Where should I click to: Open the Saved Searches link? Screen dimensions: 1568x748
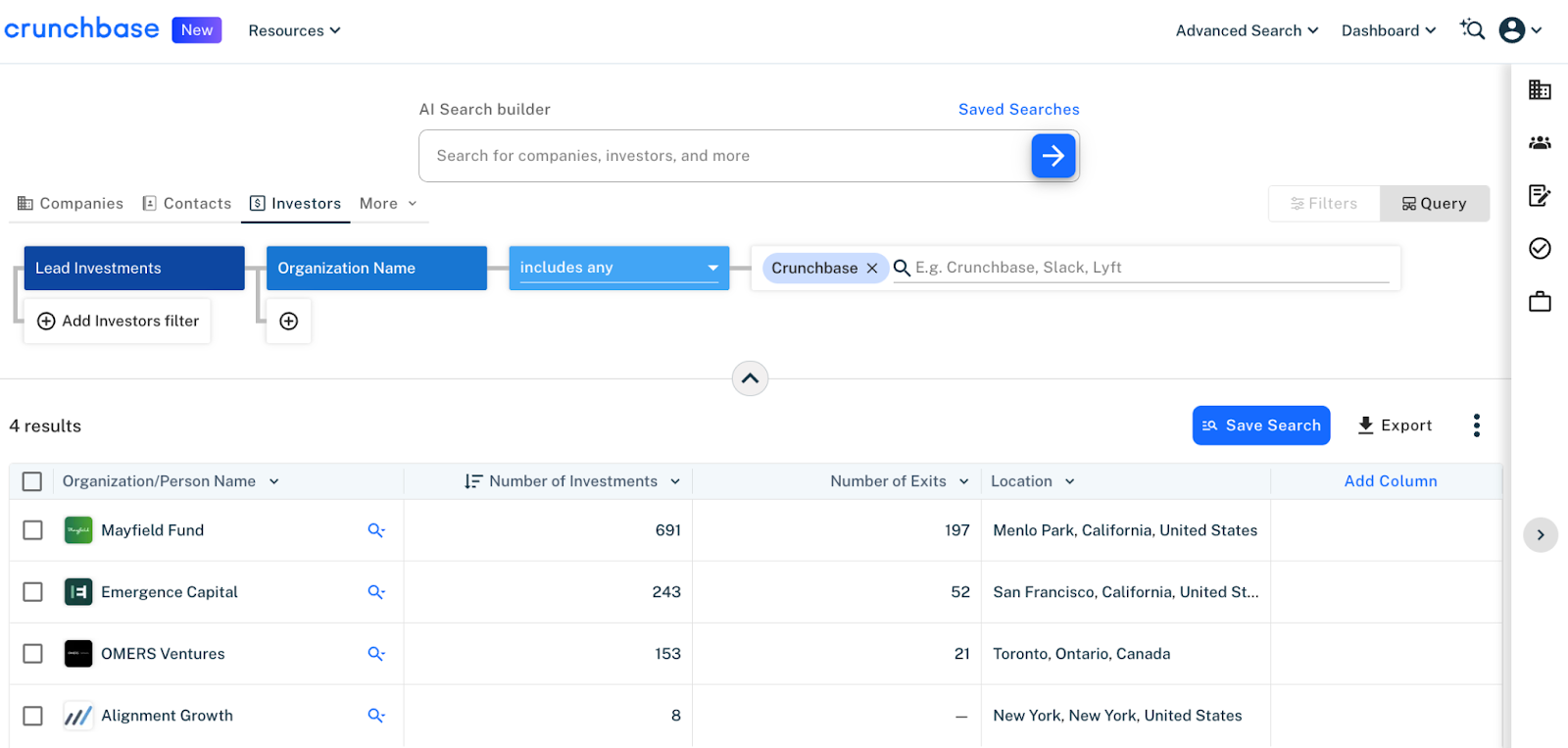pyautogui.click(x=1019, y=110)
